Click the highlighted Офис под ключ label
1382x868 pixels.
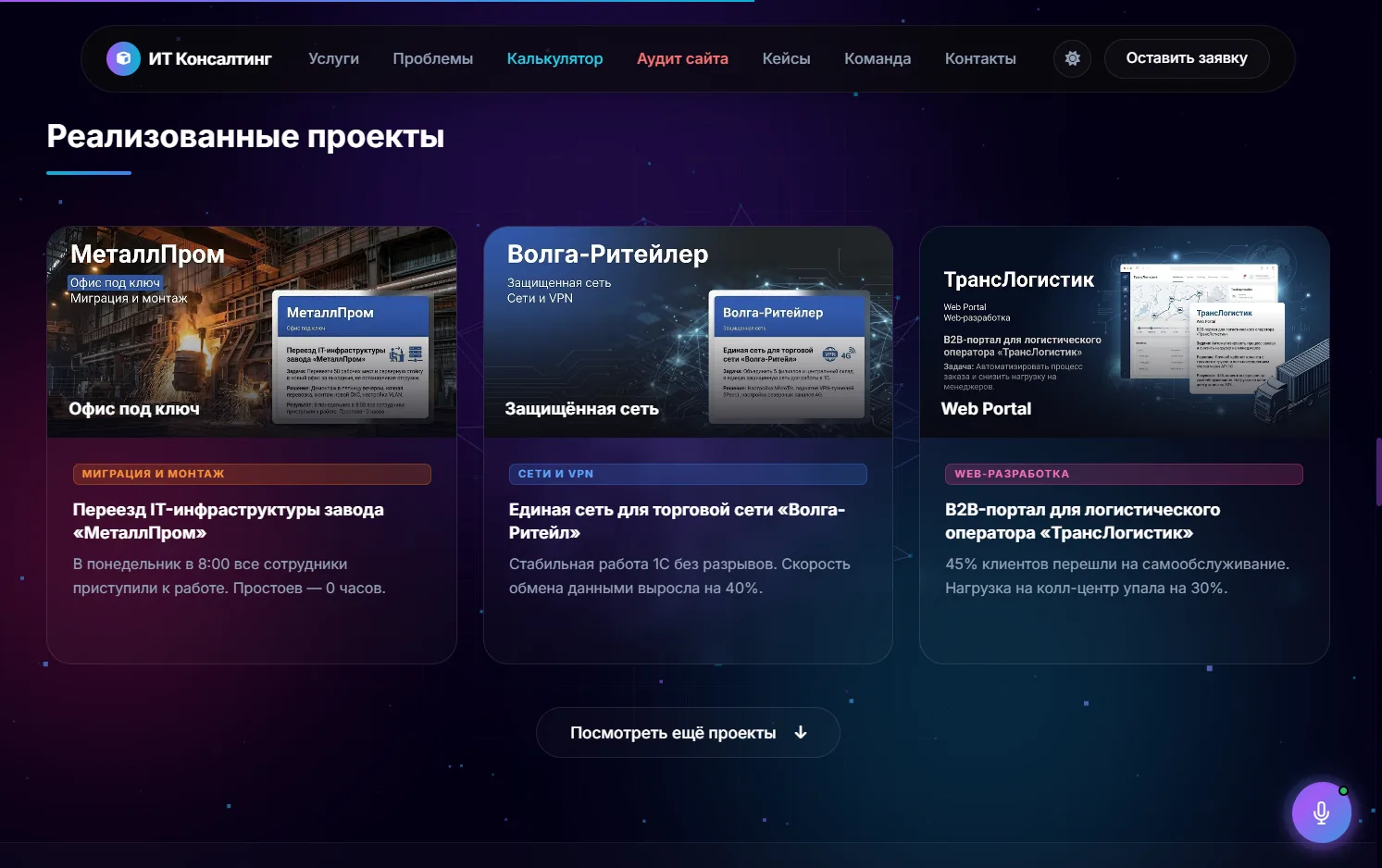coord(116,282)
